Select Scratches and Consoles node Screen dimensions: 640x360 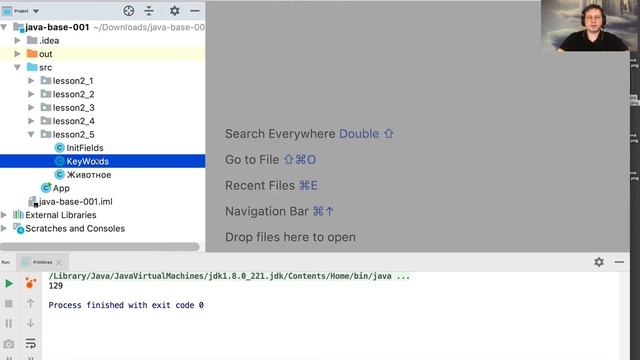pyautogui.click(x=75, y=228)
